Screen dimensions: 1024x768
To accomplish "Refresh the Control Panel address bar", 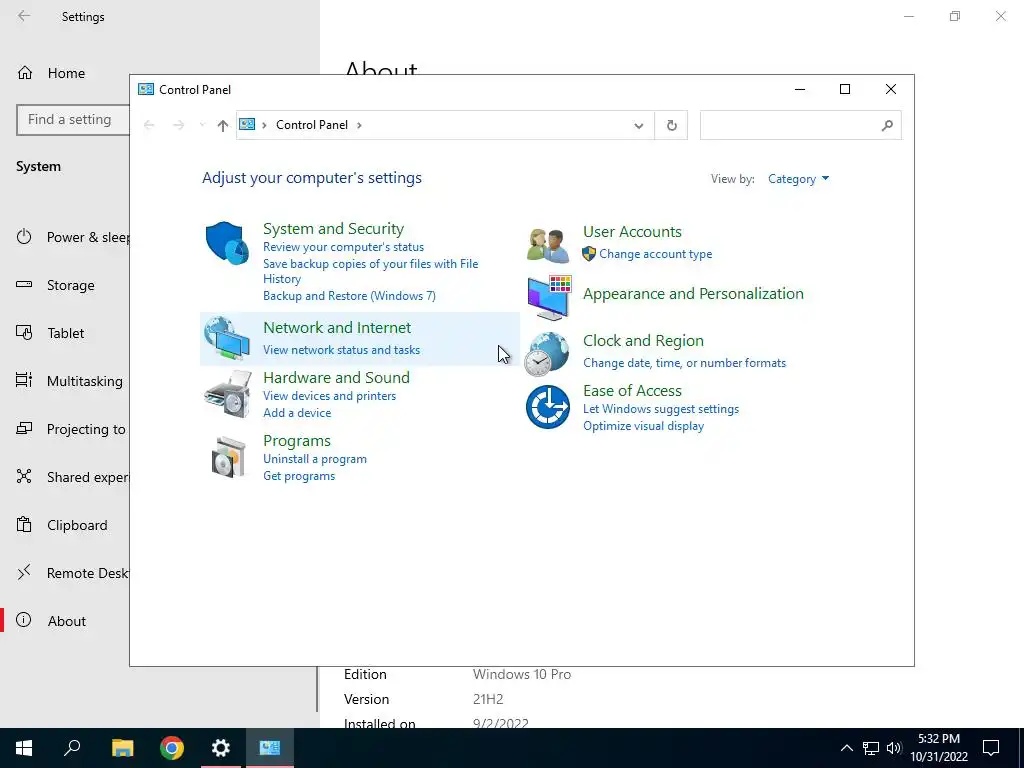I will (x=671, y=125).
